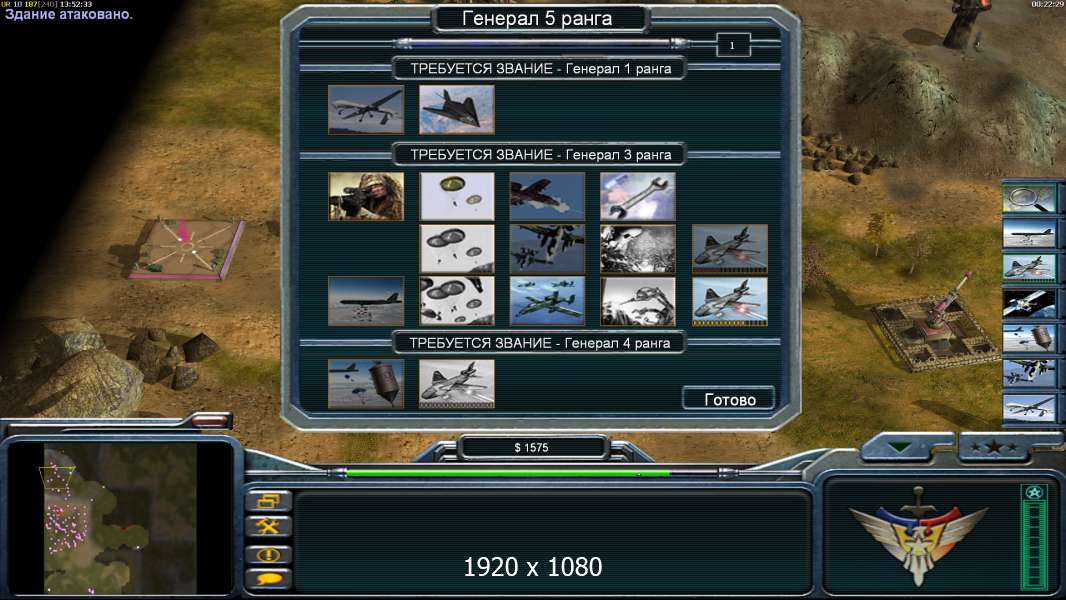Open the satellite shortcut in right sidebar
This screenshot has height=600, width=1066.
[1029, 304]
